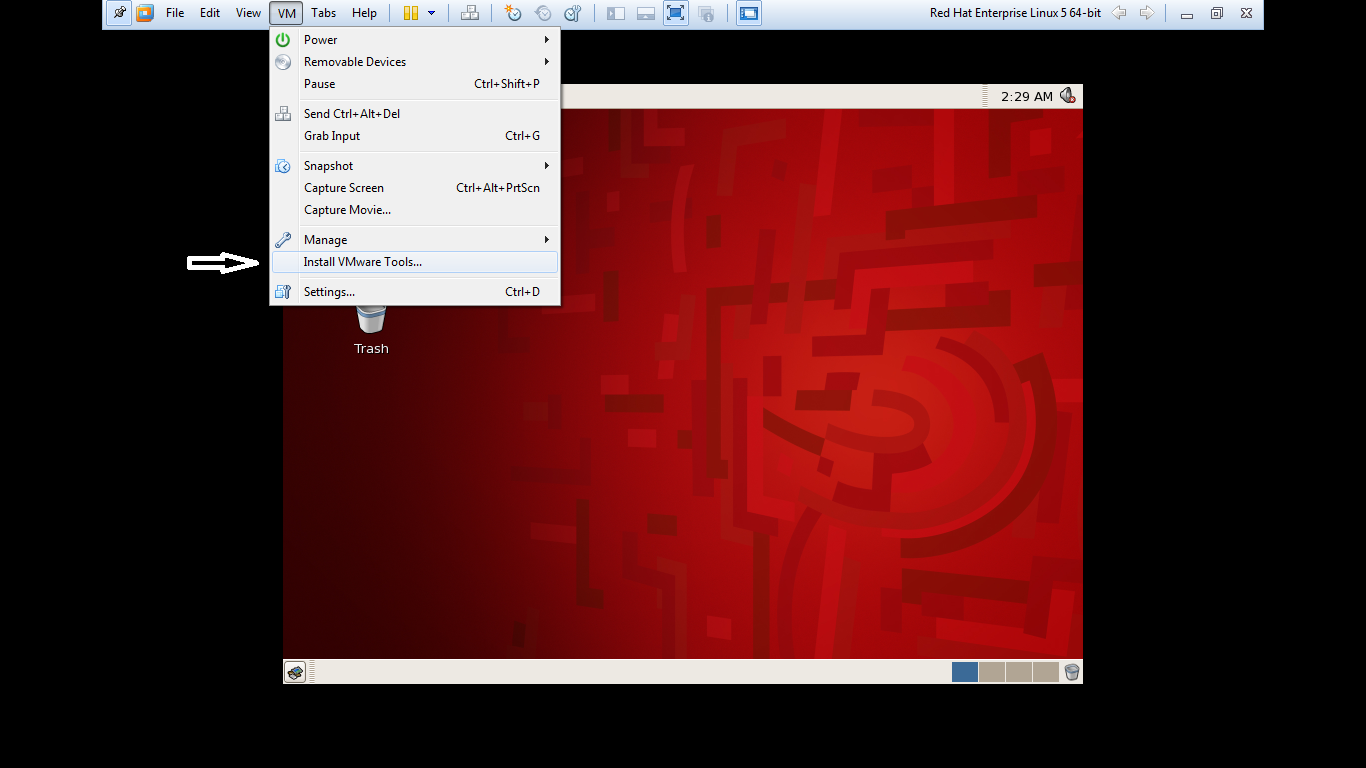Click the green Power icon in the menu
The height and width of the screenshot is (768, 1366).
point(283,40)
